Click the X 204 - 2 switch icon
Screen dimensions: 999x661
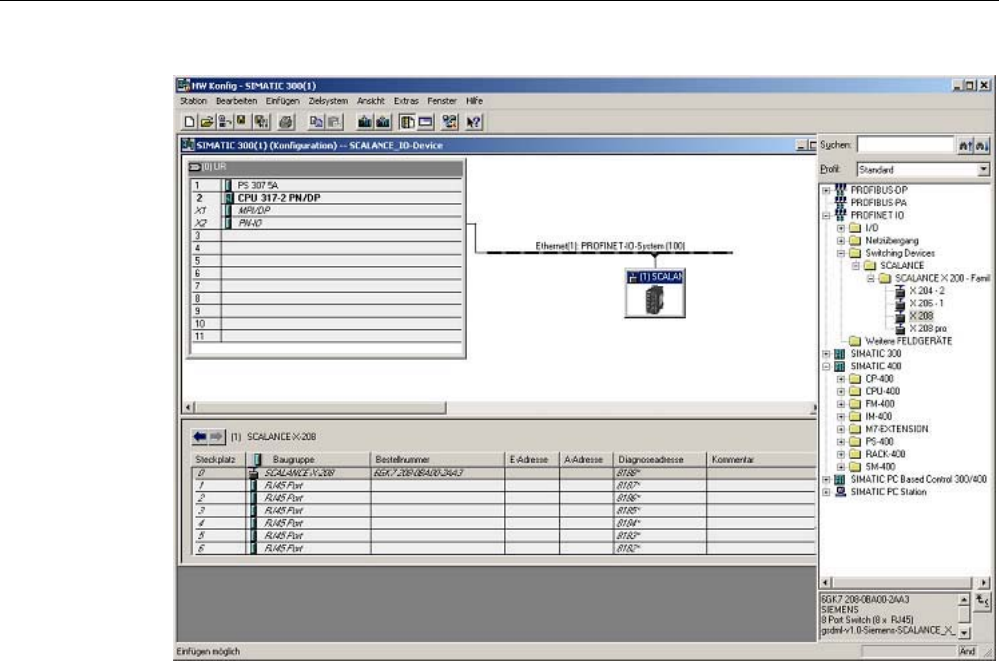[x=900, y=291]
